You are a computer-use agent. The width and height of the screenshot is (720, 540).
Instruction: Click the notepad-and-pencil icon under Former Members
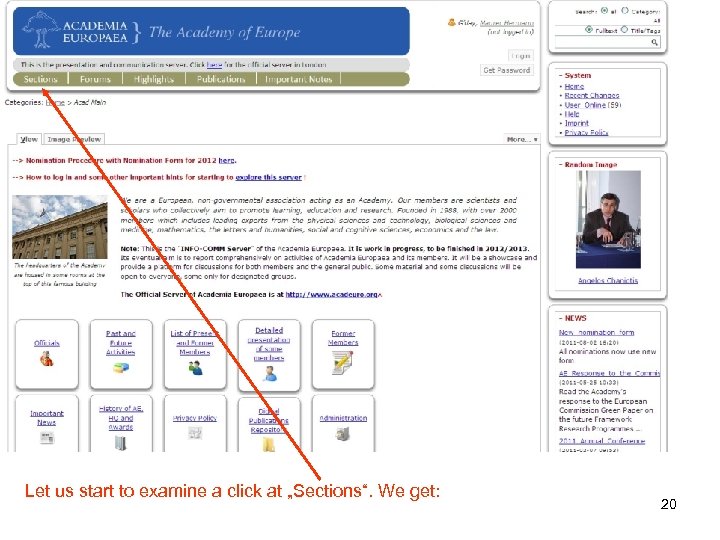pyautogui.click(x=343, y=362)
